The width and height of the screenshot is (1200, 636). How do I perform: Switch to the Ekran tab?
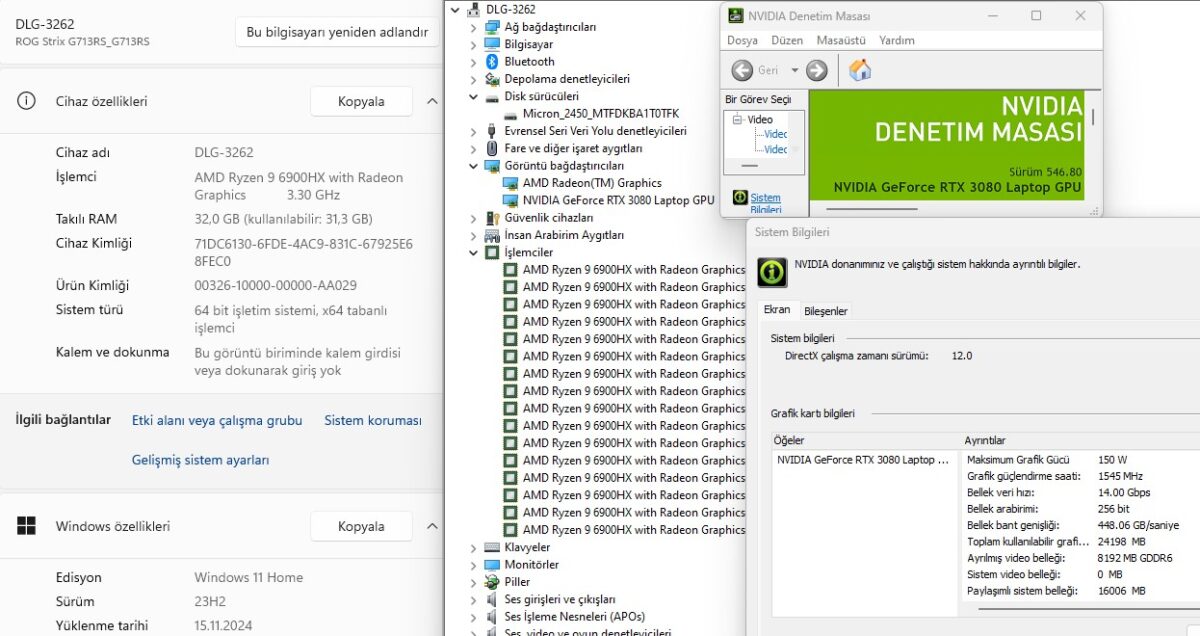(777, 310)
